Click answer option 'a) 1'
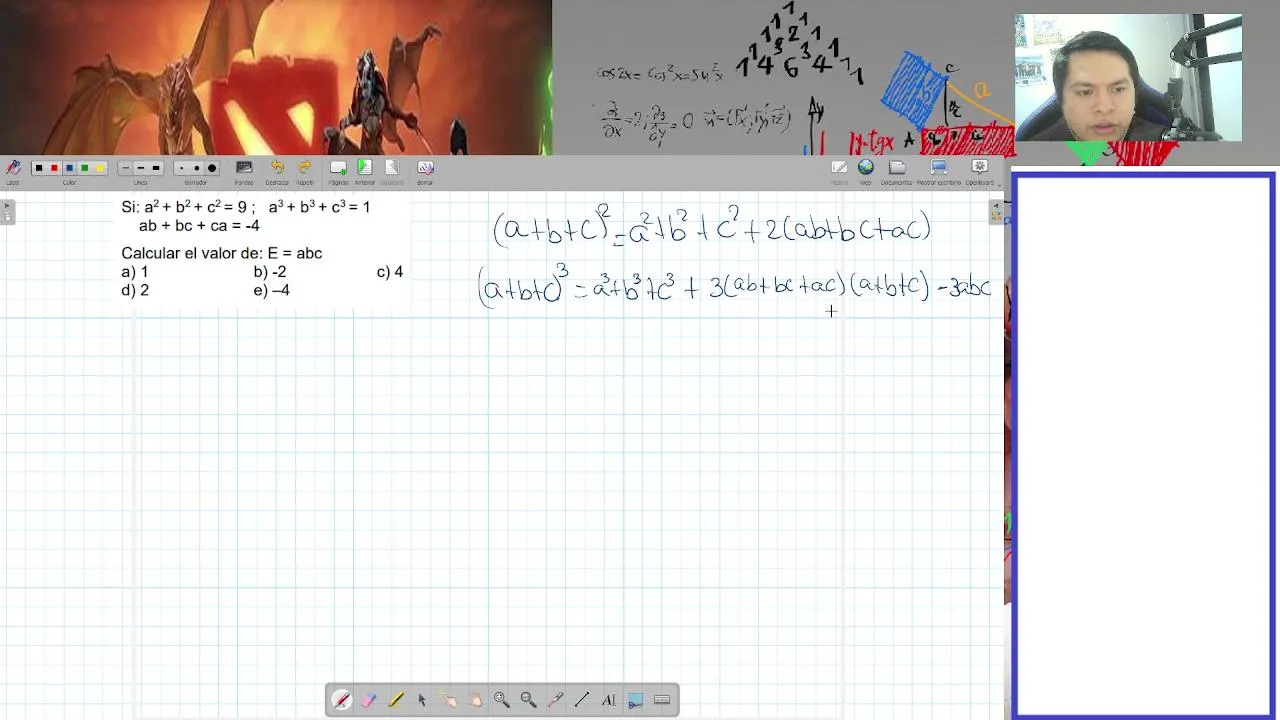This screenshot has height=720, width=1280. coord(135,272)
